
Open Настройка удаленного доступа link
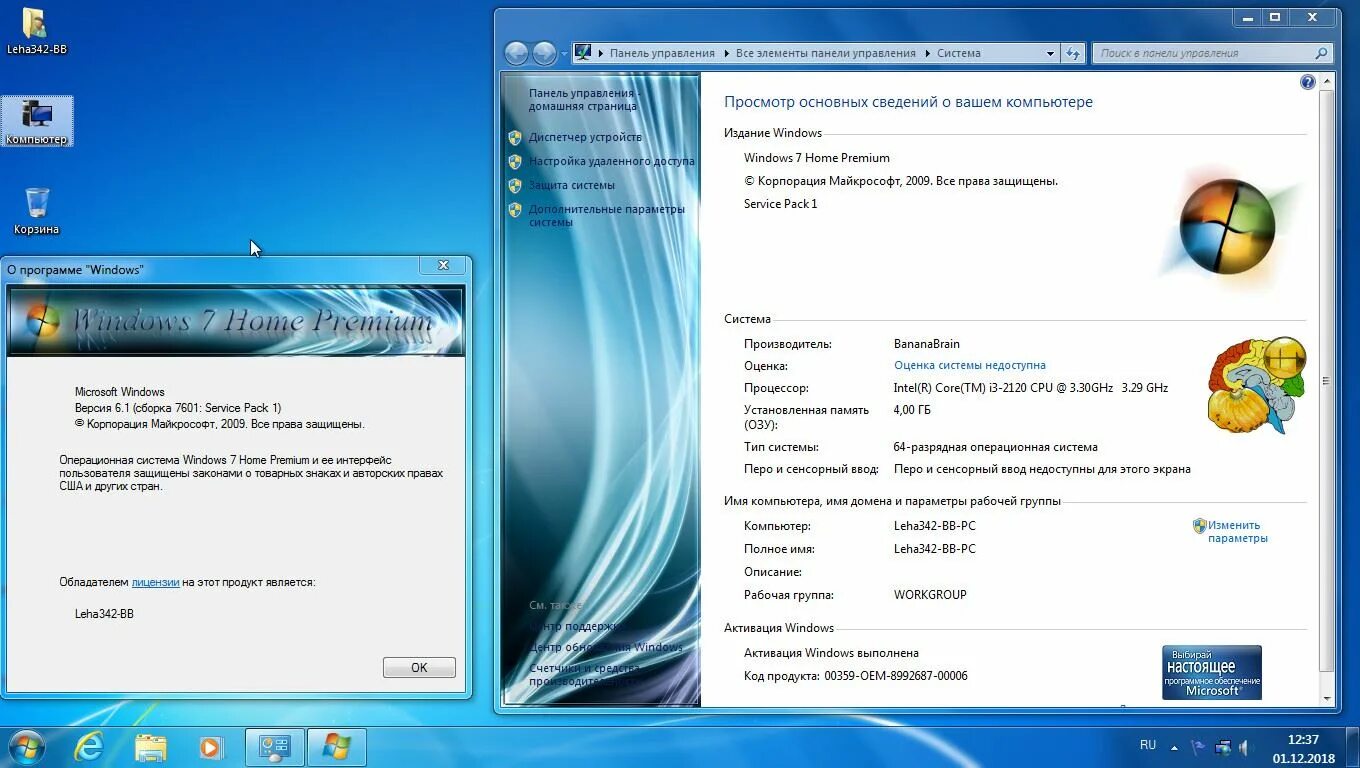point(611,161)
